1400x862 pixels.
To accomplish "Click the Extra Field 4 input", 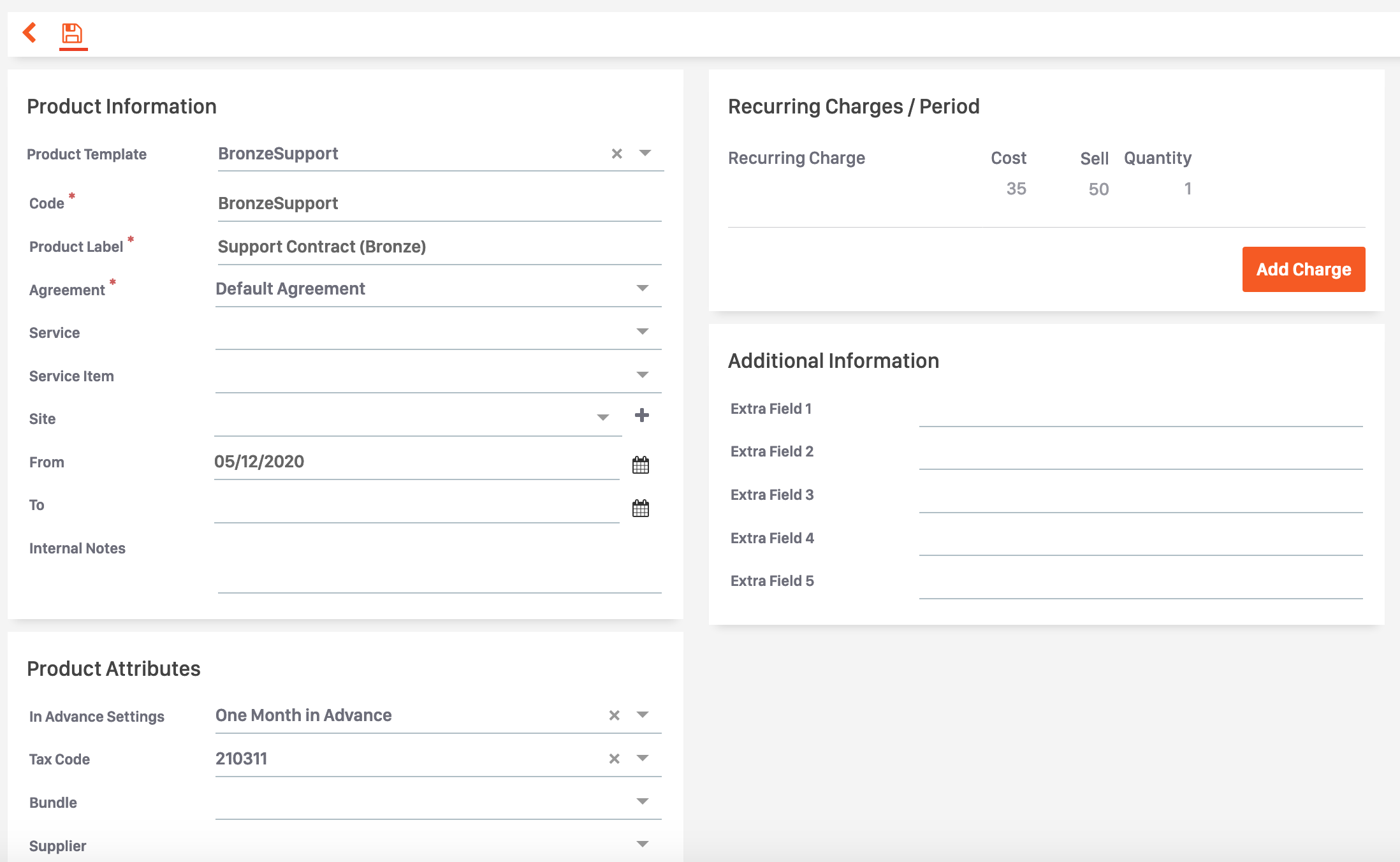I will coord(1141,539).
